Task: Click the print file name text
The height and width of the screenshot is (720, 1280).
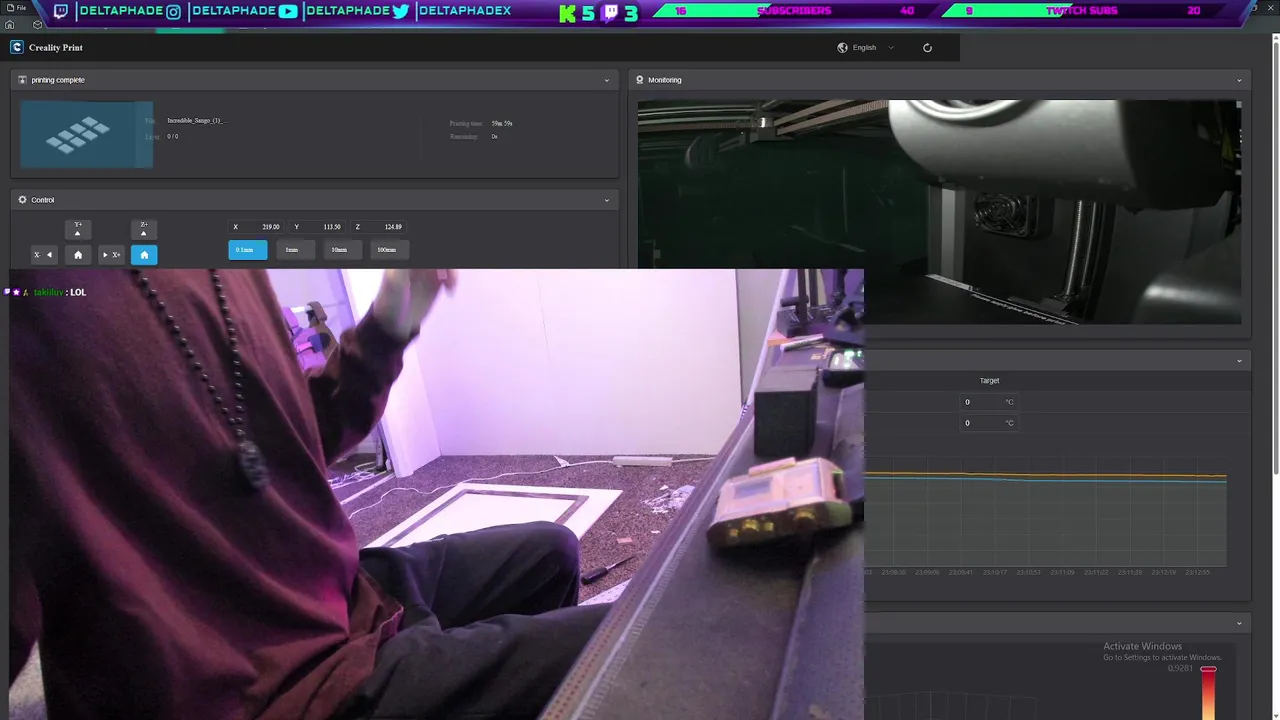Action: point(196,121)
